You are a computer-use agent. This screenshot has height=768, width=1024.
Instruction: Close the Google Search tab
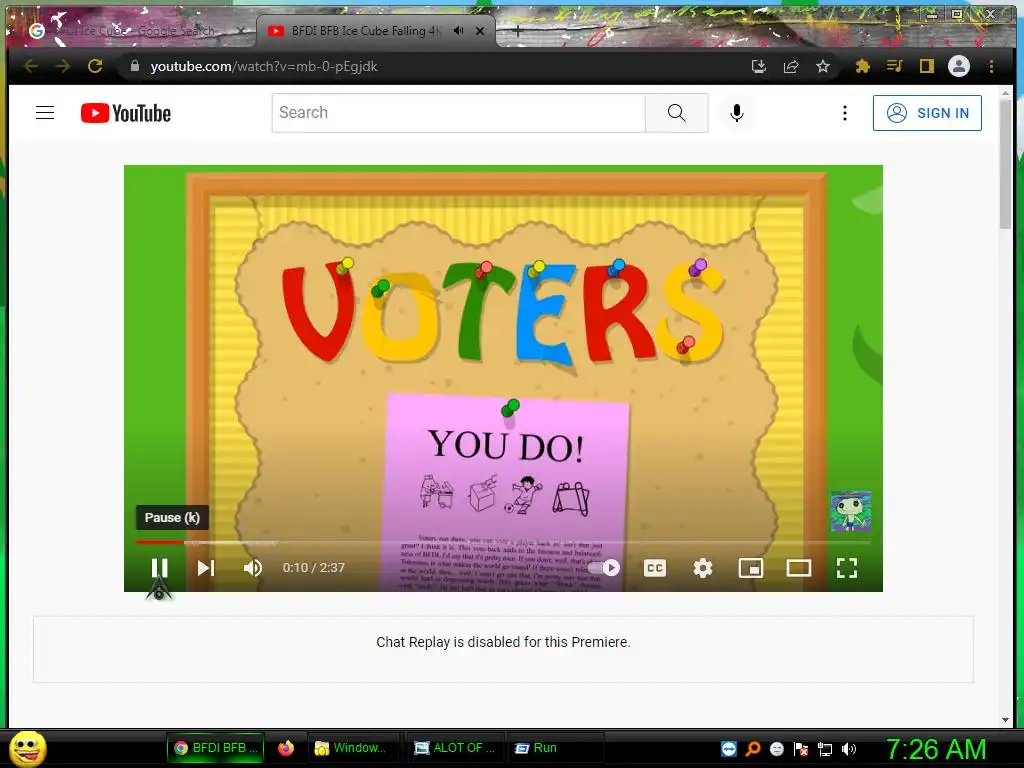point(241,31)
